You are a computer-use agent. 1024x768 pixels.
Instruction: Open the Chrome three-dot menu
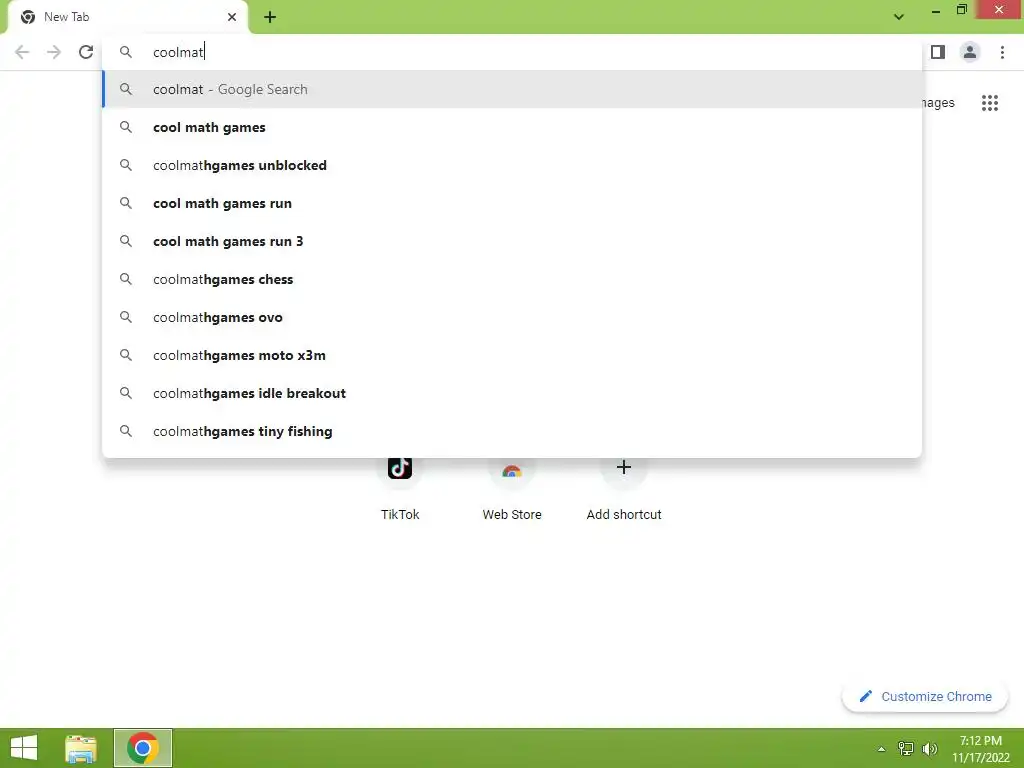click(x=1002, y=52)
